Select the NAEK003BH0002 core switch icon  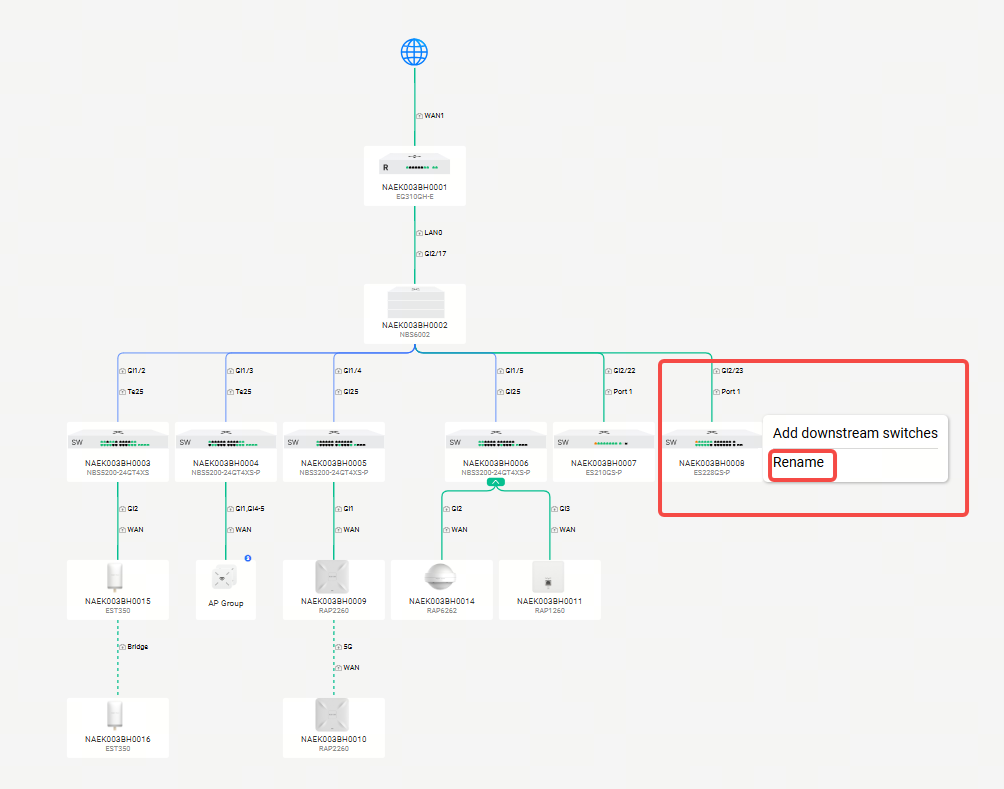[414, 301]
